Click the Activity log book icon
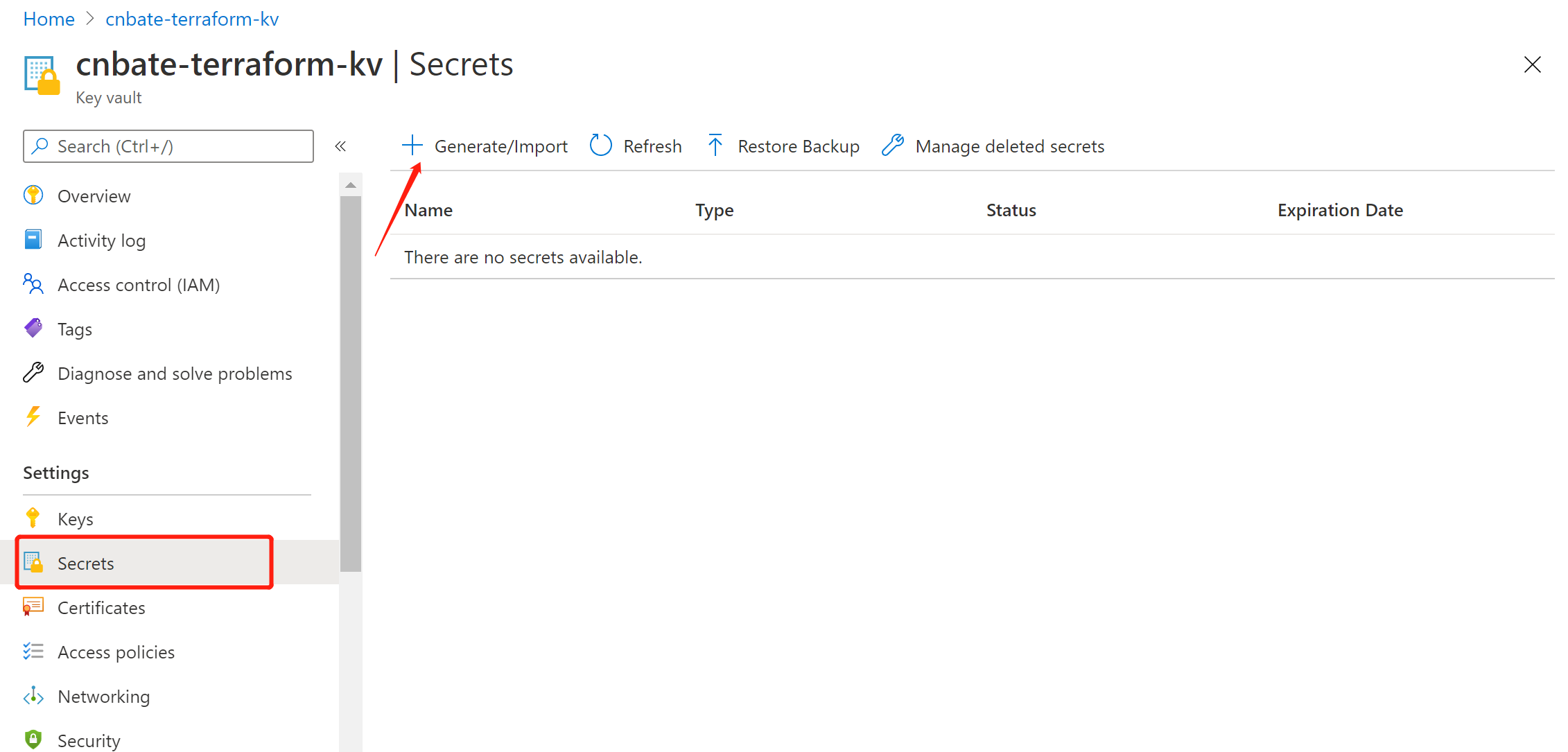Image resolution: width=1568 pixels, height=752 pixels. click(x=33, y=240)
